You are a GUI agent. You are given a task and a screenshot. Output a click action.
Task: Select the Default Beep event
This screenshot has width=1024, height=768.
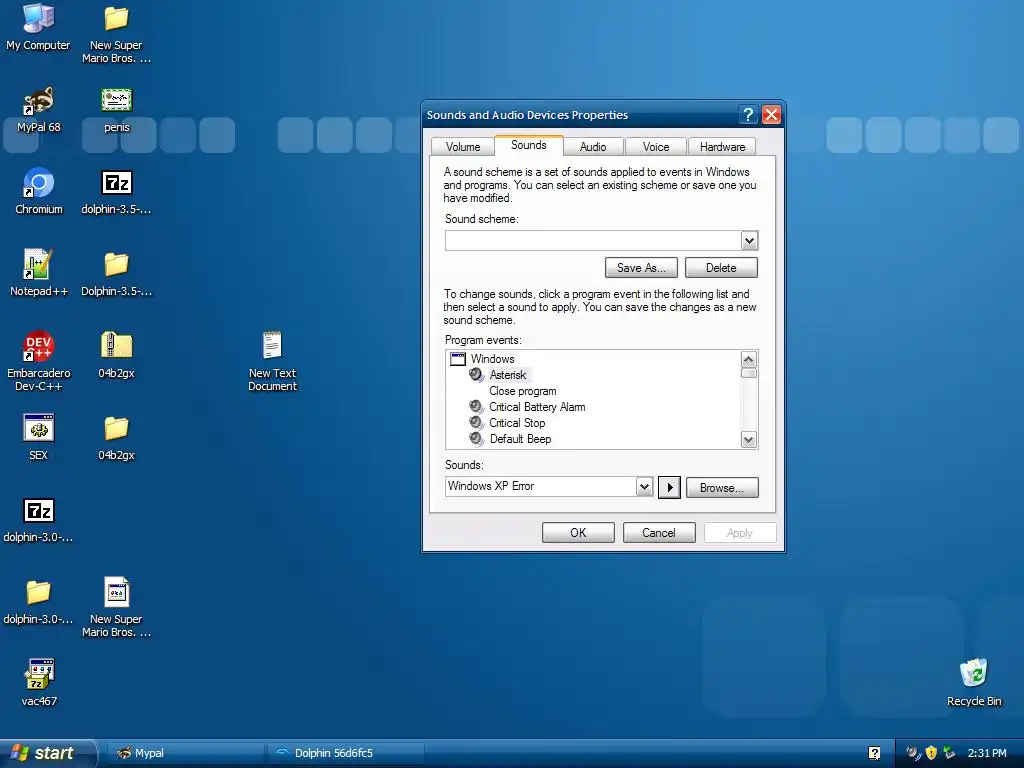(520, 439)
